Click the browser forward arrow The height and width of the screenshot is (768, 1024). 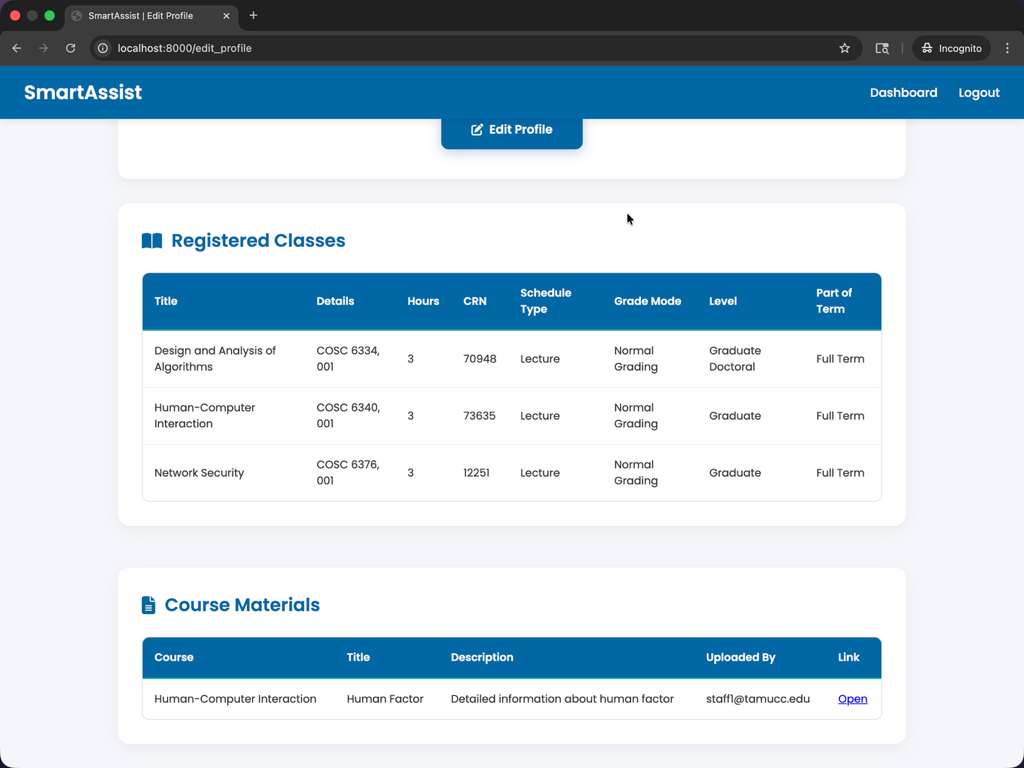43,48
